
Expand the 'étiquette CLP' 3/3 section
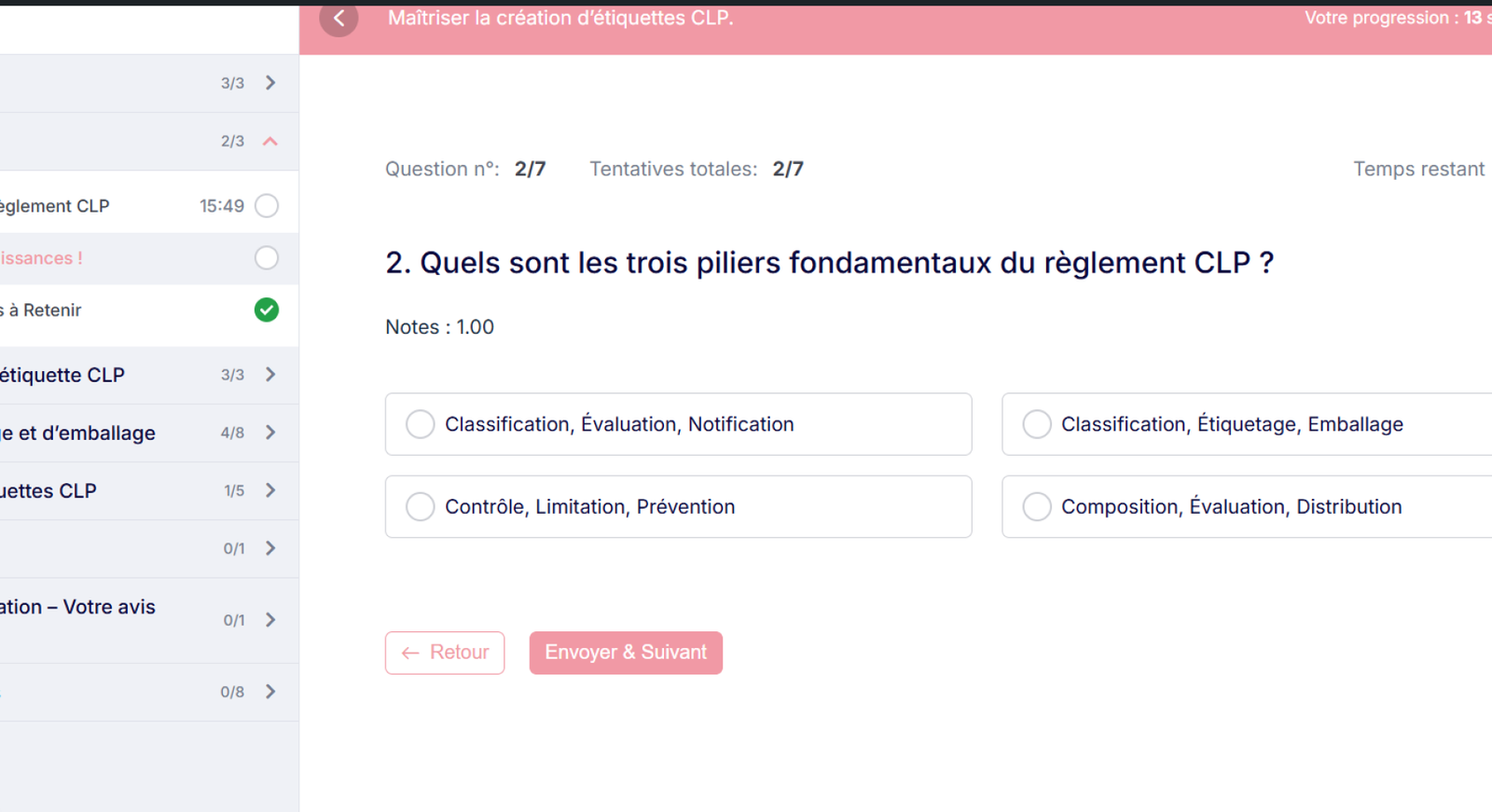(270, 375)
